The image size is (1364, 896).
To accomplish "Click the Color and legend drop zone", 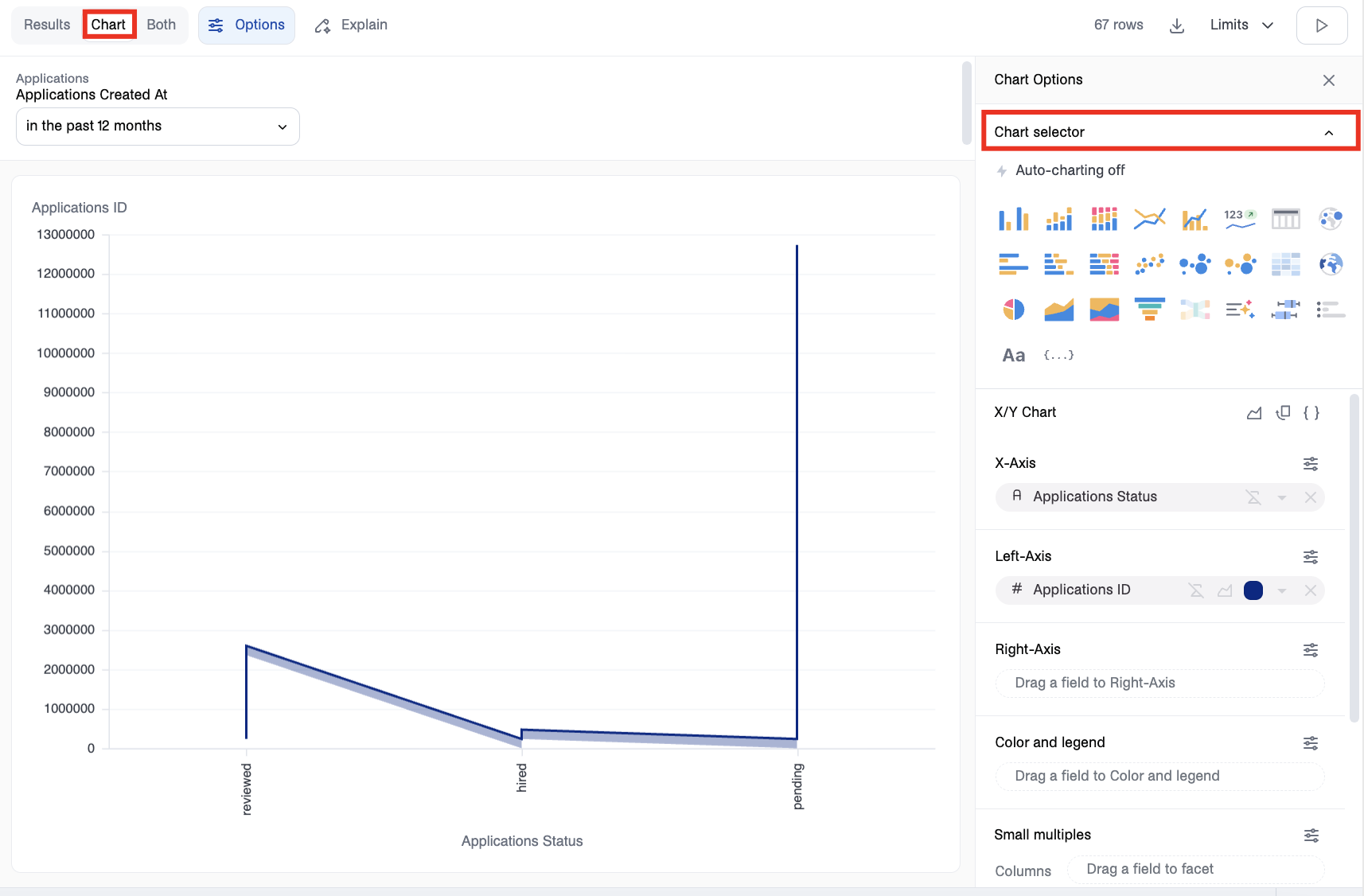I will 1160,777.
